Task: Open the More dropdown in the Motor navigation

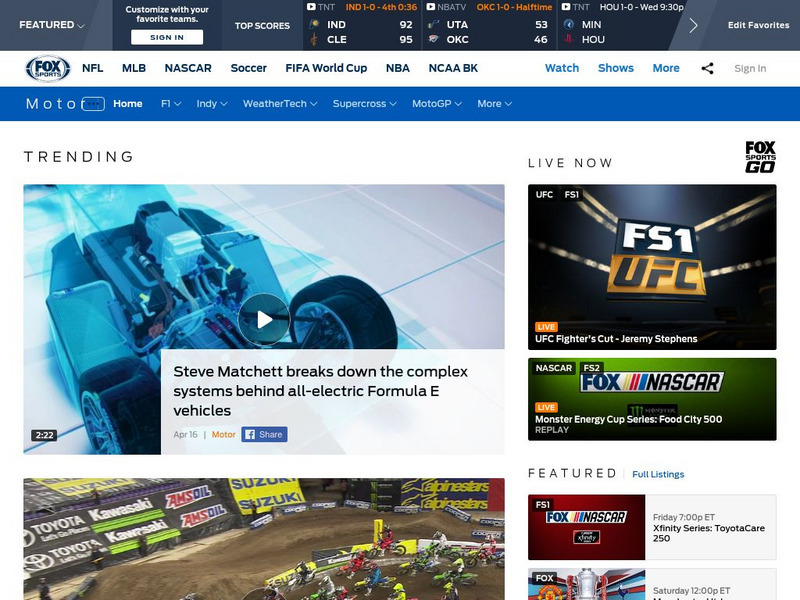Action: 492,102
